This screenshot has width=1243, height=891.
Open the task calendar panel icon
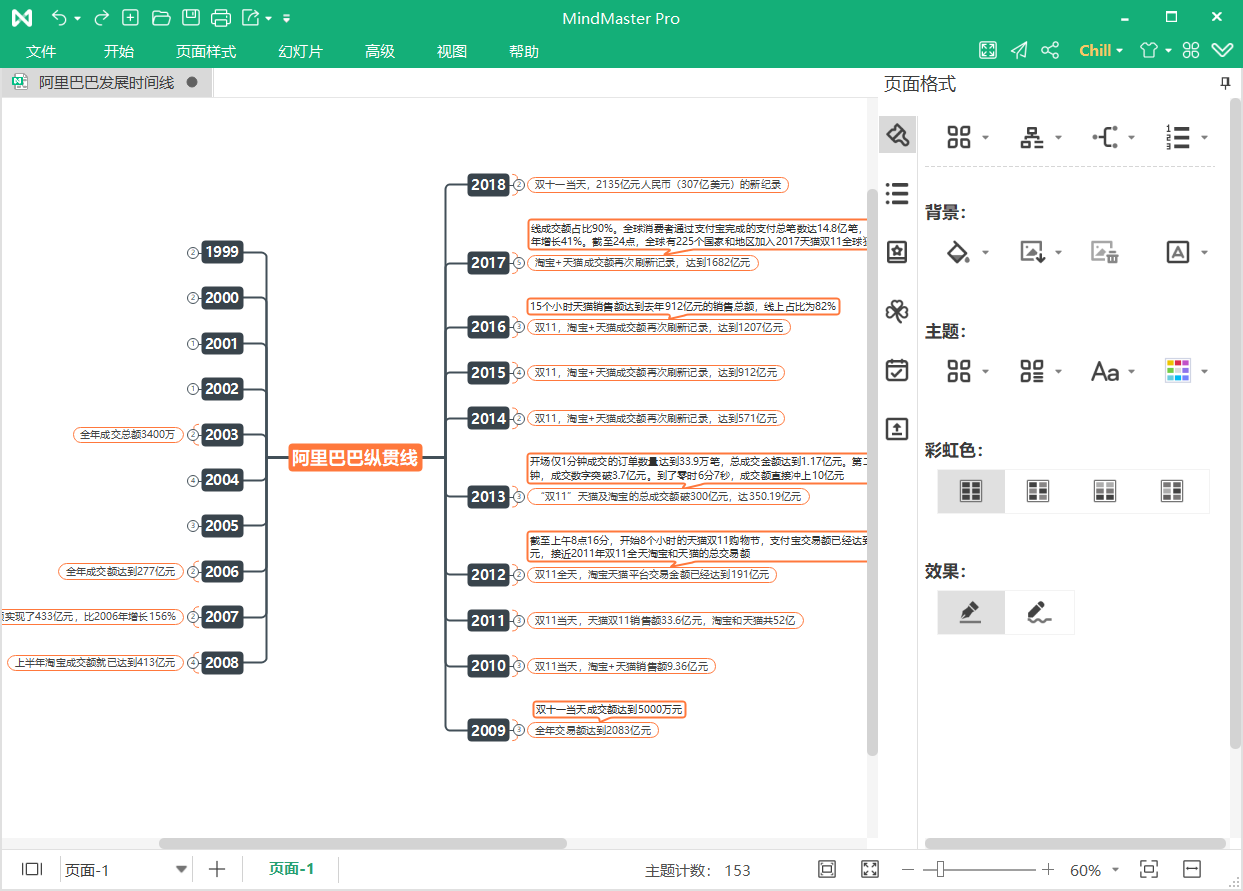click(x=897, y=370)
